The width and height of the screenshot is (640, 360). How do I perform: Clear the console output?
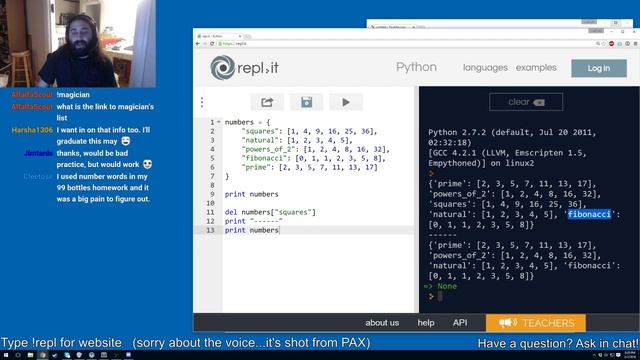coord(526,102)
